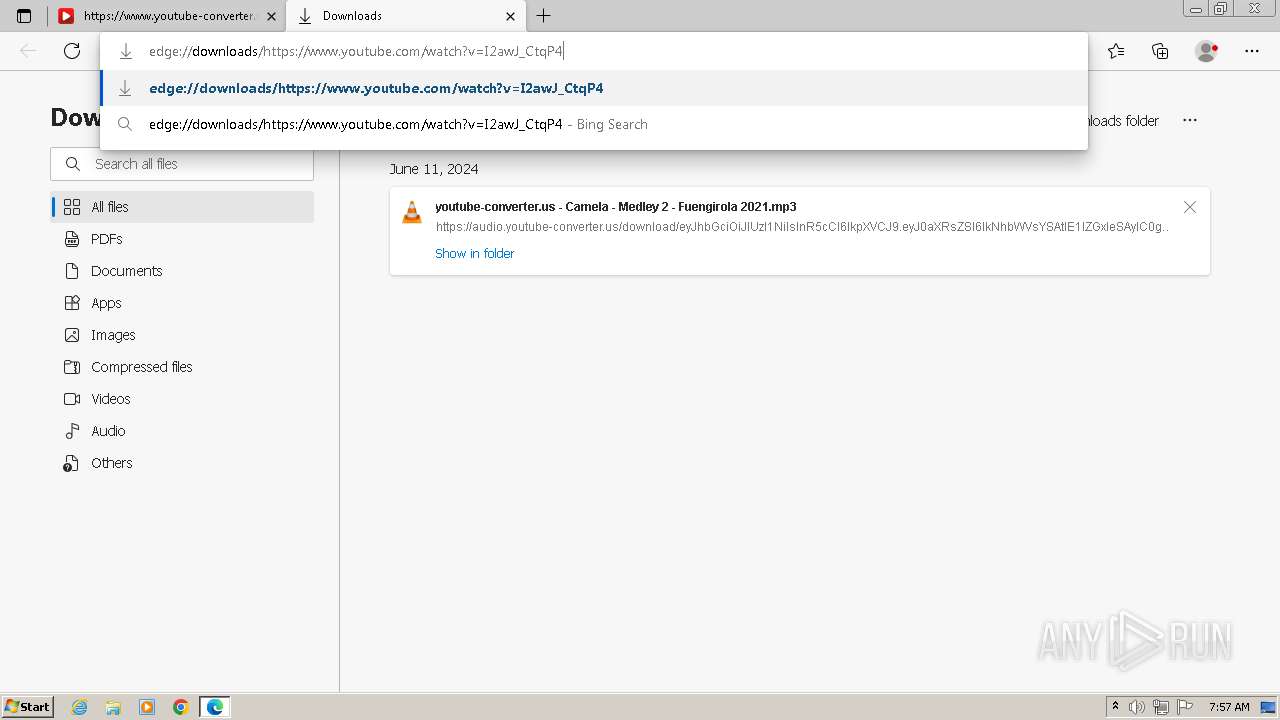Viewport: 1280px width, 720px height.
Task: Click the search magnifier in Bing suggestion
Action: [x=125, y=124]
